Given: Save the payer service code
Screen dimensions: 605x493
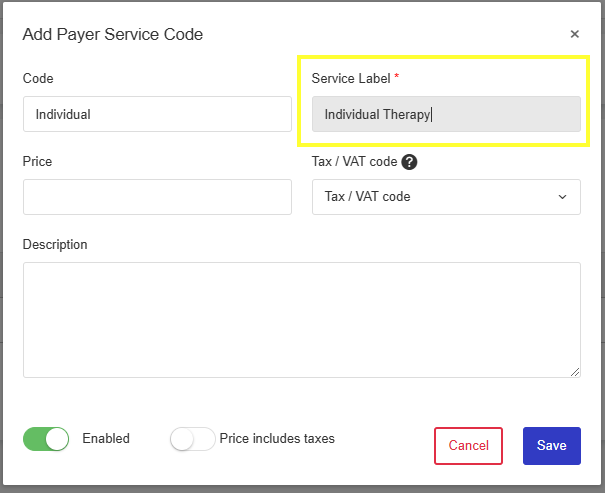Looking at the screenshot, I should pos(551,446).
